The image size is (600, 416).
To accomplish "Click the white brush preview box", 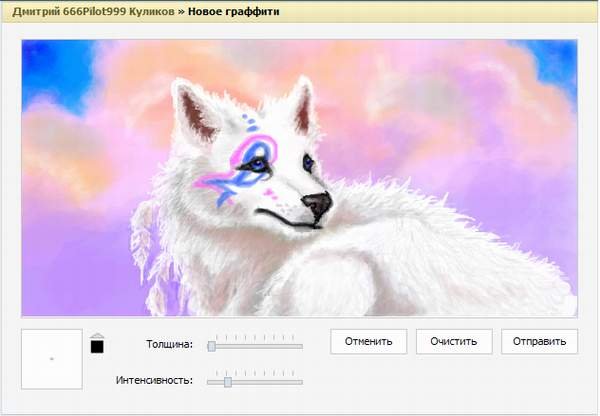I will coord(52,359).
